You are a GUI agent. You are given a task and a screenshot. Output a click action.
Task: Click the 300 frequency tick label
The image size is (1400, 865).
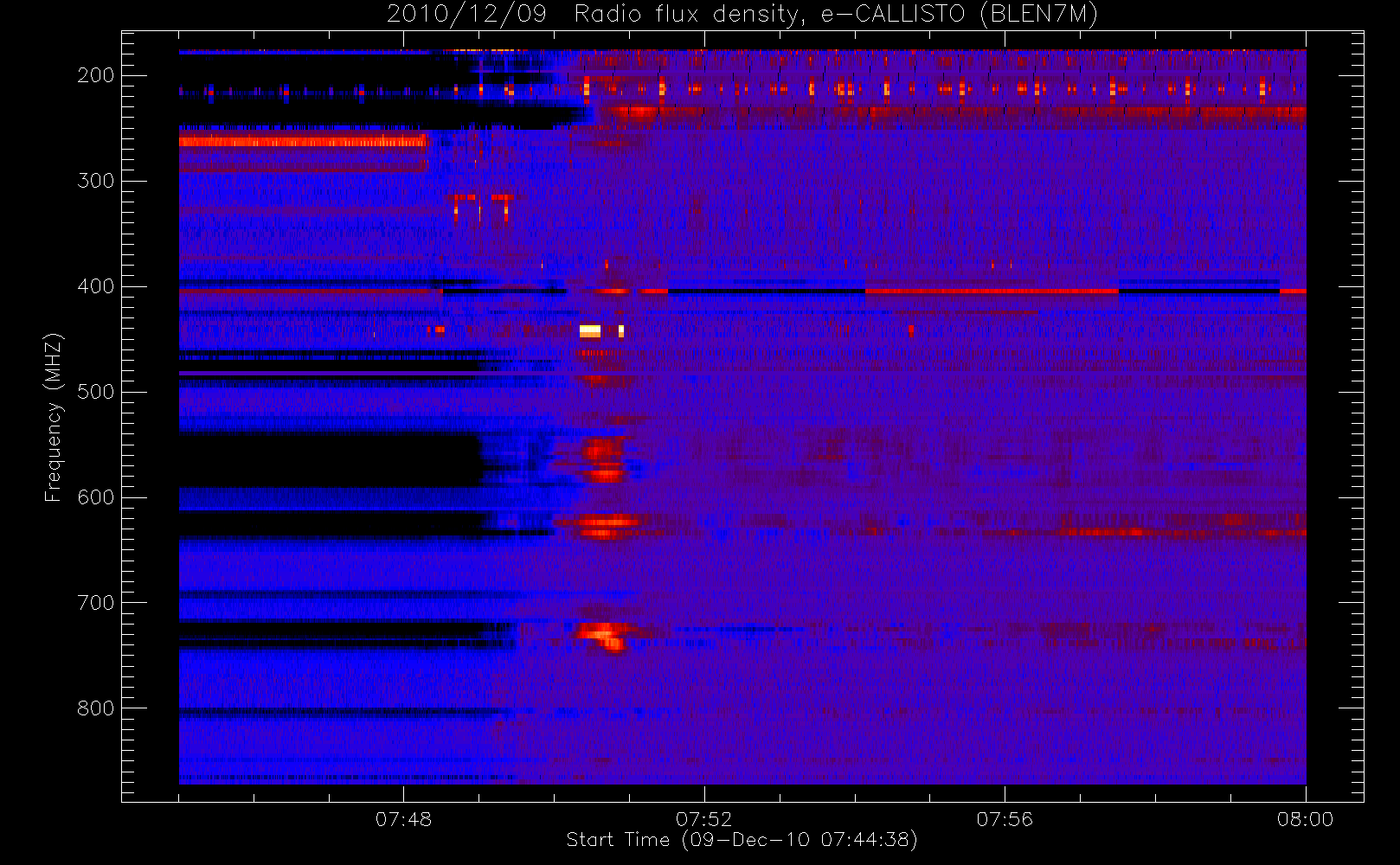(x=95, y=181)
